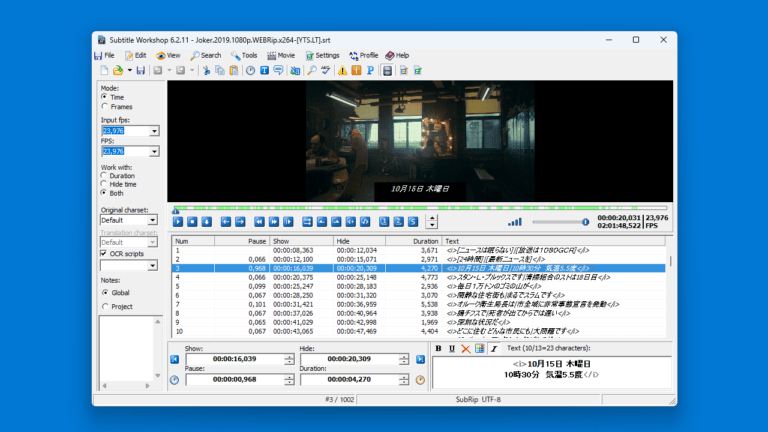Expand the FPS dropdown
Screen dimensions: 768x432
pyautogui.click(x=154, y=151)
